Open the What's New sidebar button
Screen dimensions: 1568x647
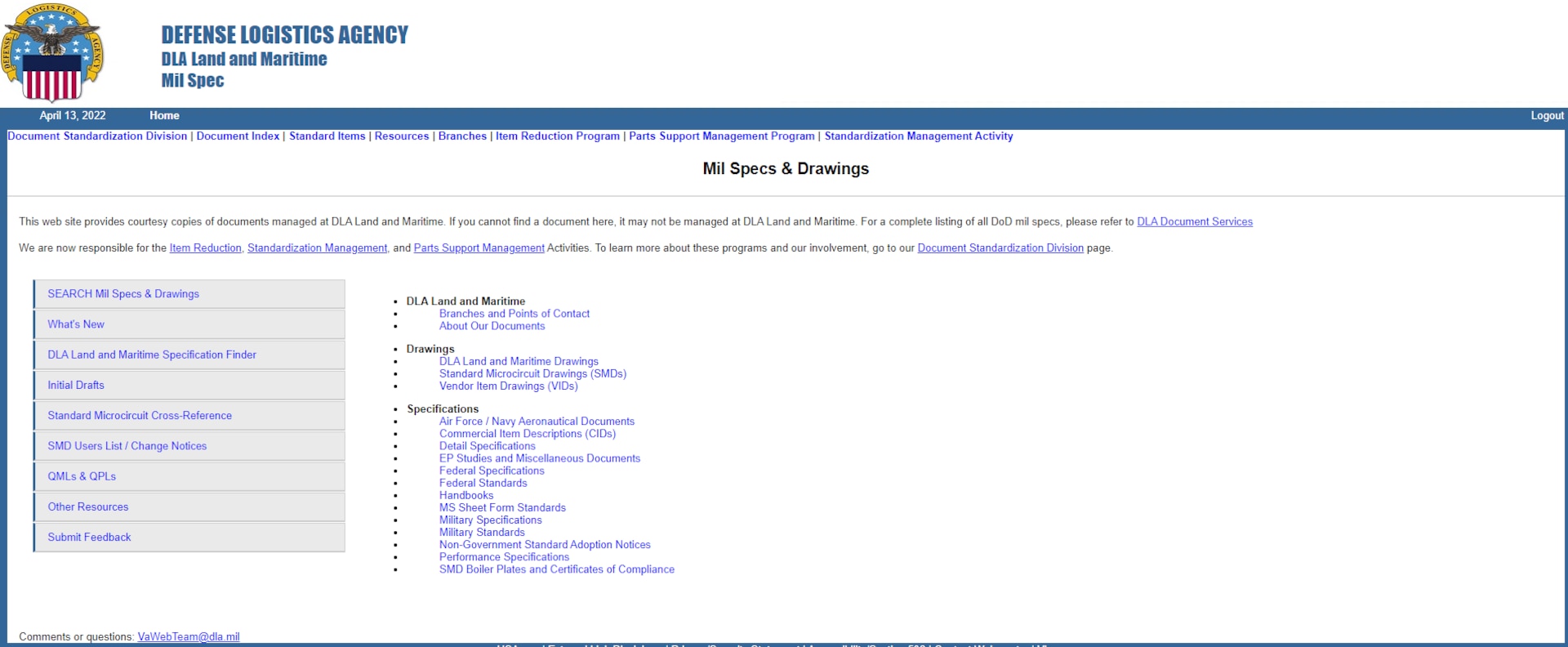[x=189, y=324]
